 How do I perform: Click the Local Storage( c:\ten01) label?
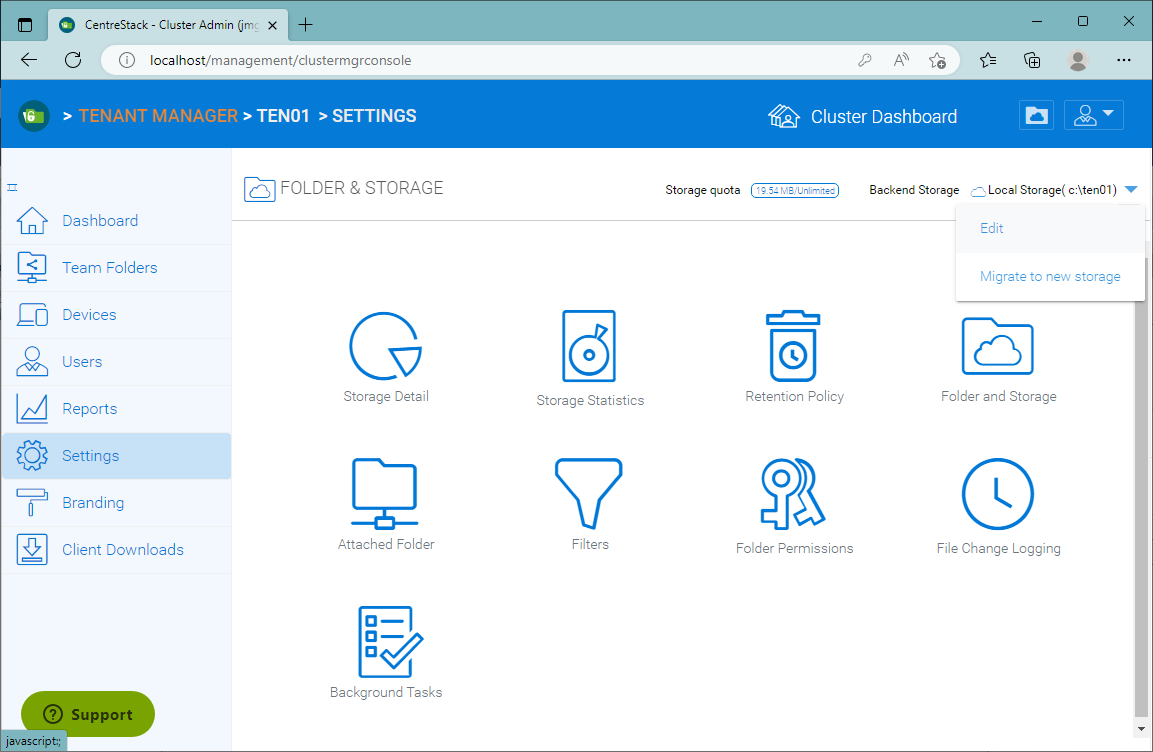1052,190
